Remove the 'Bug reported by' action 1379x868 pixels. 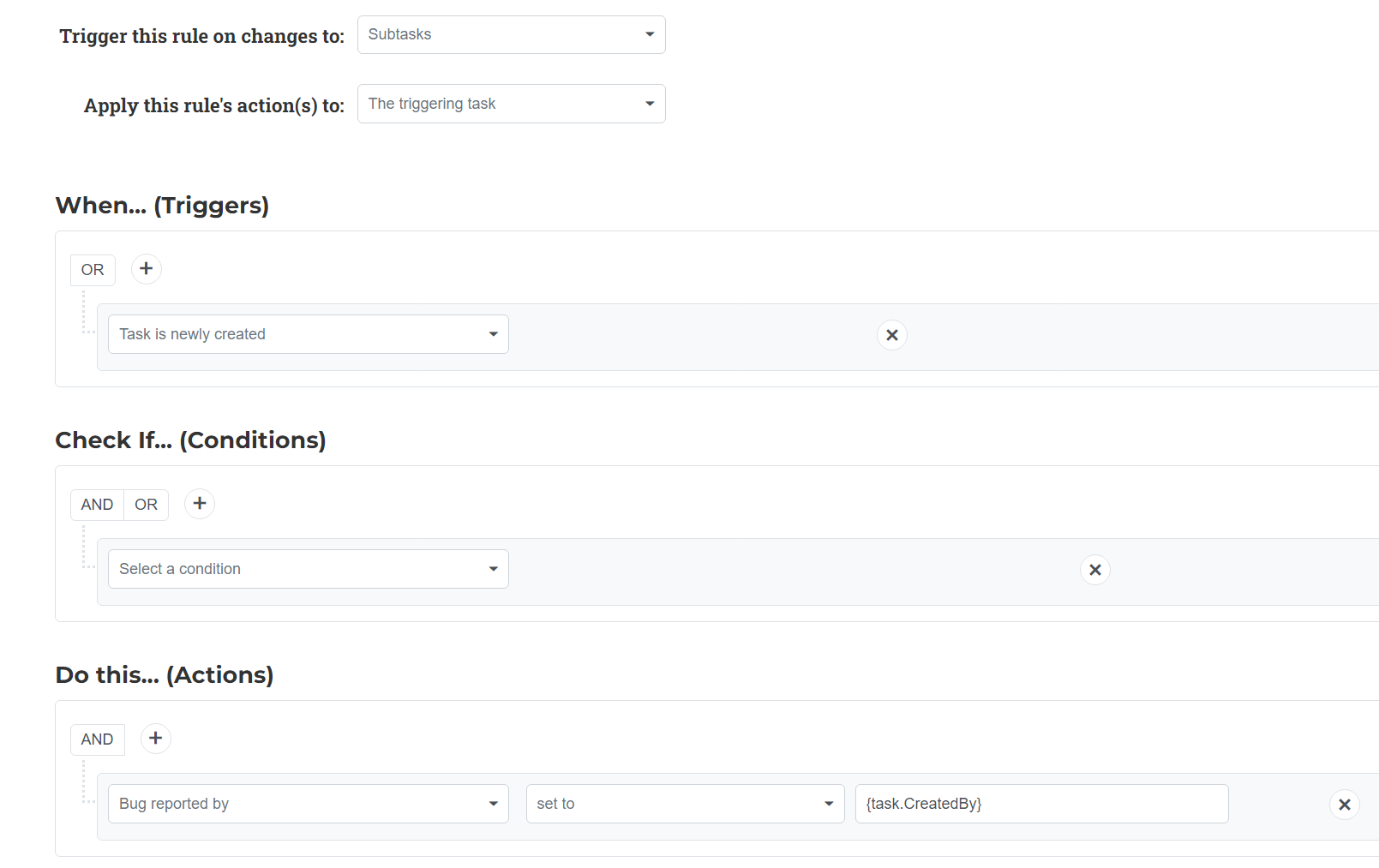pyautogui.click(x=1344, y=805)
